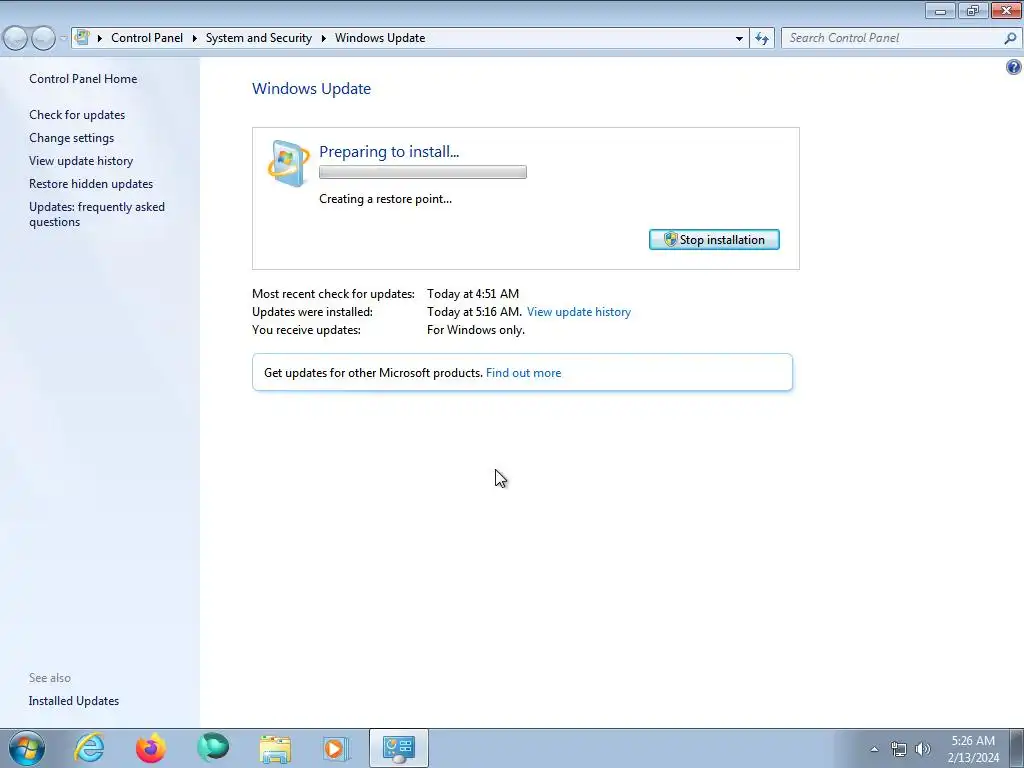Launch Internet Explorer from taskbar
The height and width of the screenshot is (768, 1024).
tap(89, 748)
